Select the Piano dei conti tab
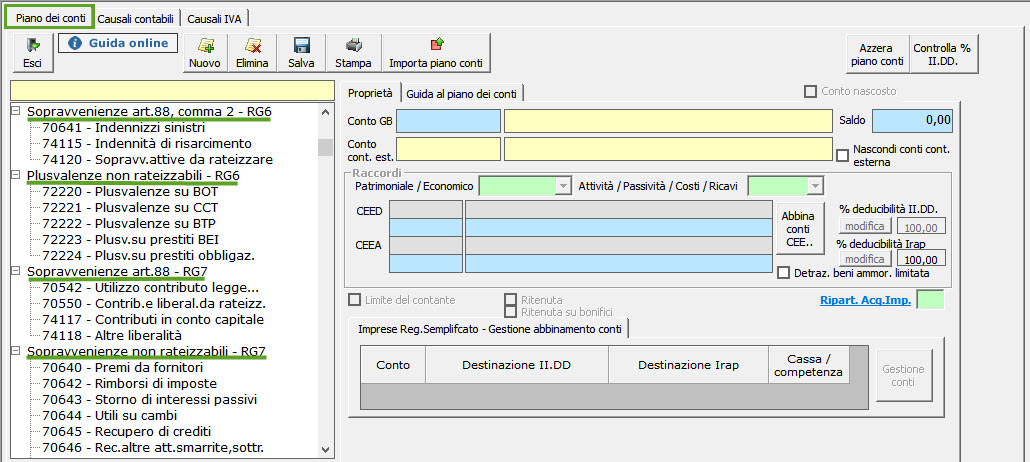The width and height of the screenshot is (1030, 462). [50, 18]
